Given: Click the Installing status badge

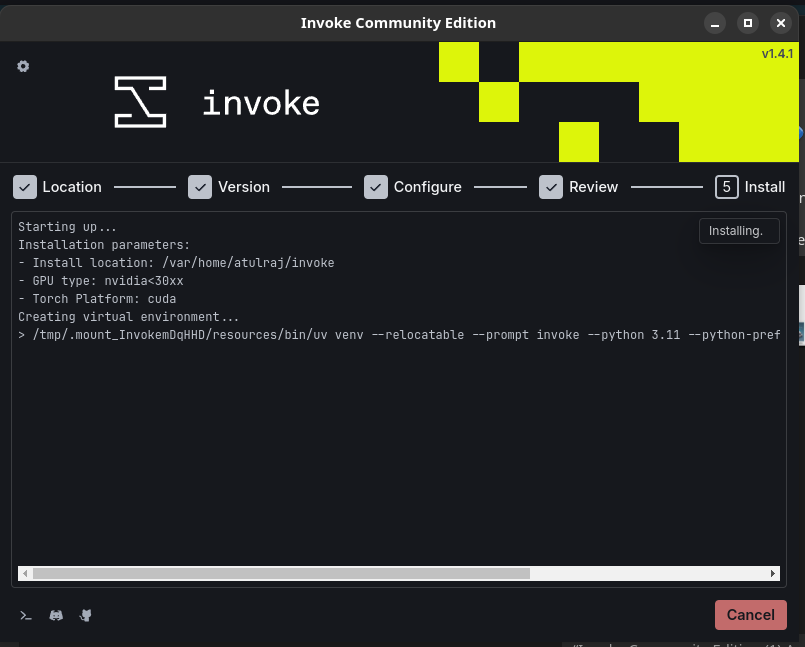Looking at the screenshot, I should tap(739, 231).
